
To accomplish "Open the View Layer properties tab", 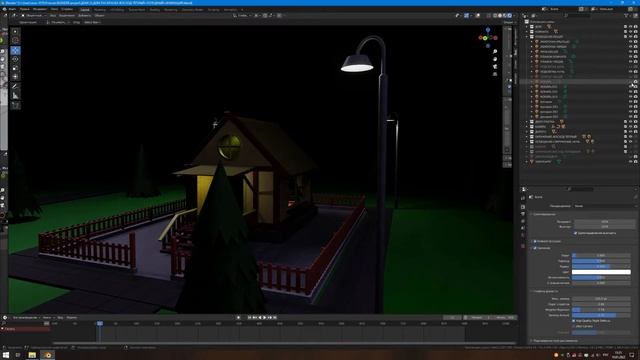I will tap(523, 221).
